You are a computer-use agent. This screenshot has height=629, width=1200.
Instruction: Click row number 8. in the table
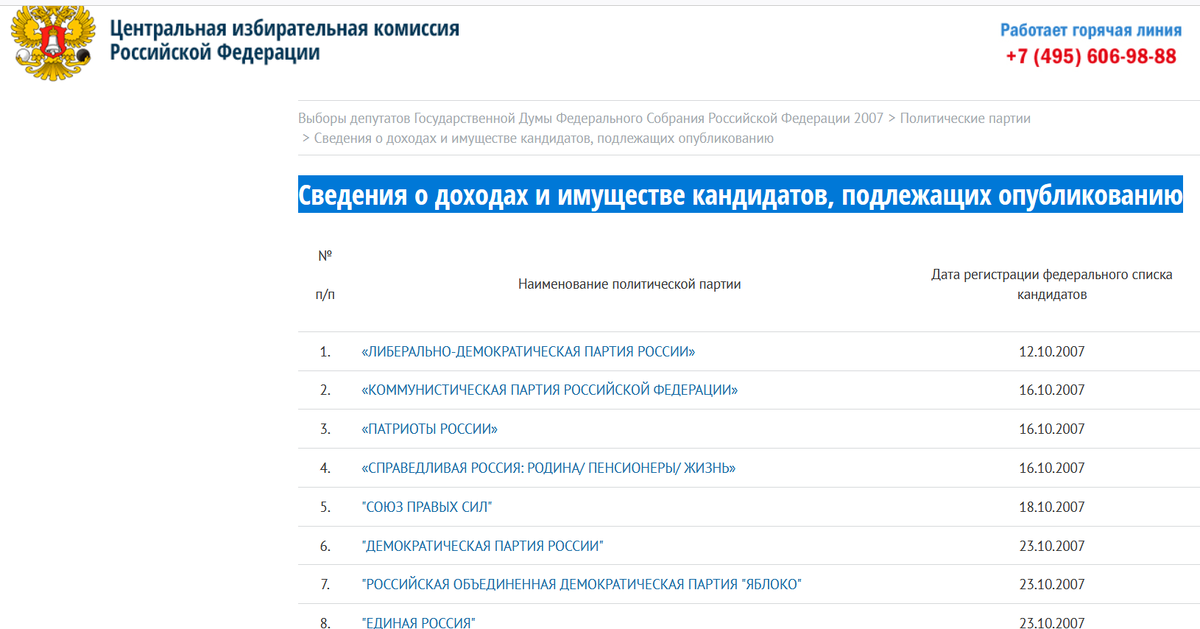coord(325,623)
